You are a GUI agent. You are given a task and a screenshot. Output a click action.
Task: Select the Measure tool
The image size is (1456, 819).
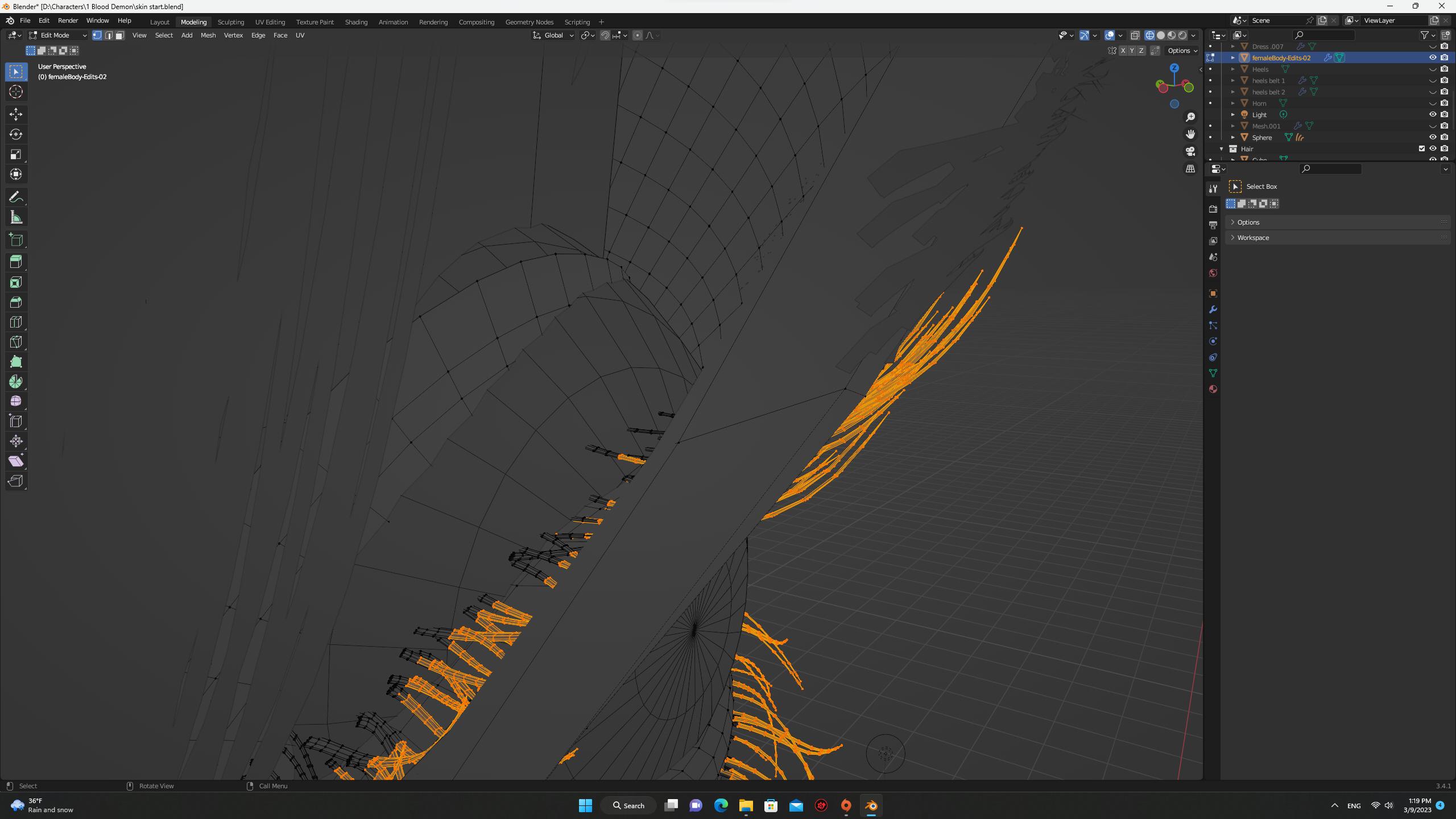click(x=16, y=217)
